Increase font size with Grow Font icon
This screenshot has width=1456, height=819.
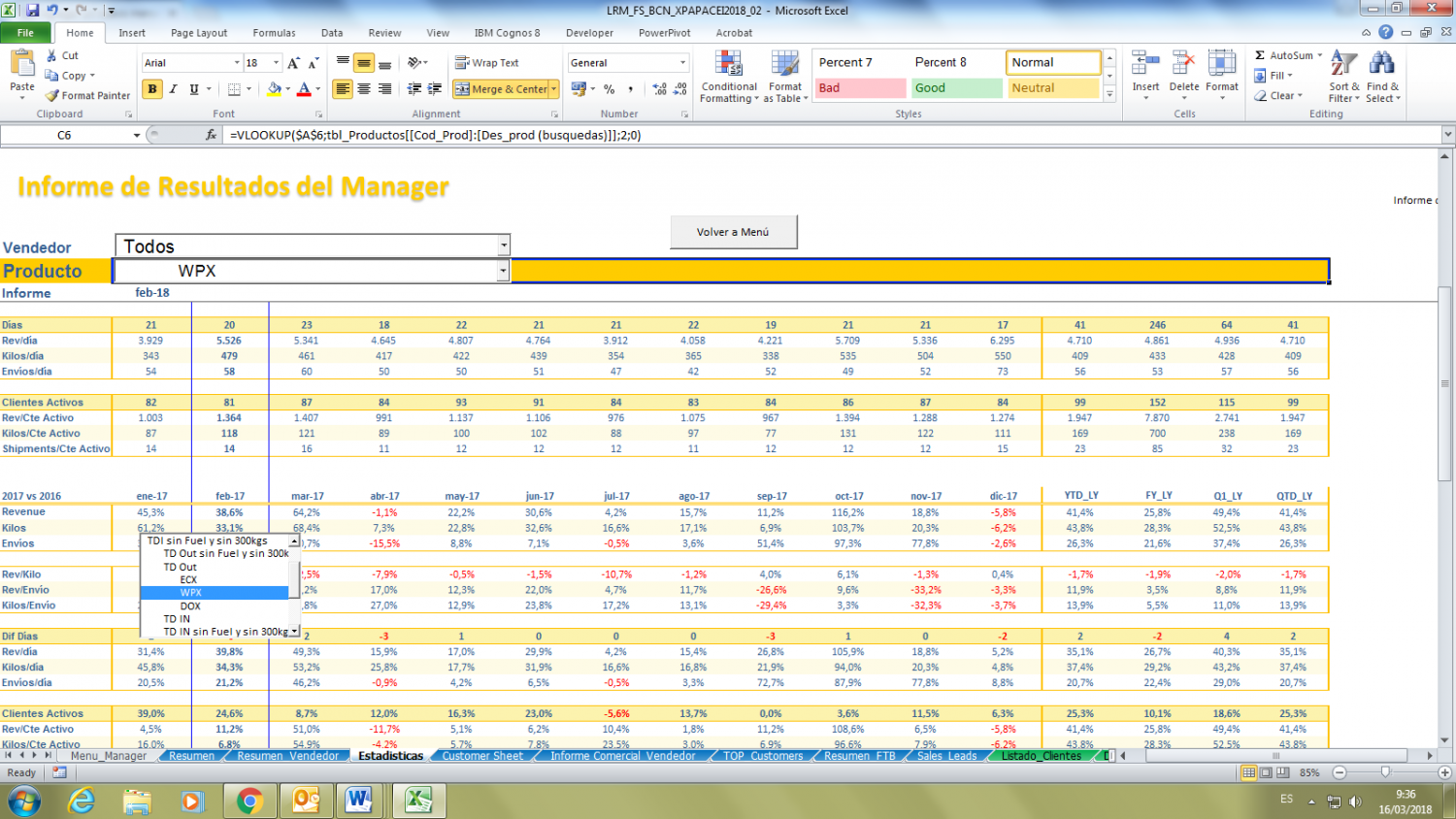point(294,63)
